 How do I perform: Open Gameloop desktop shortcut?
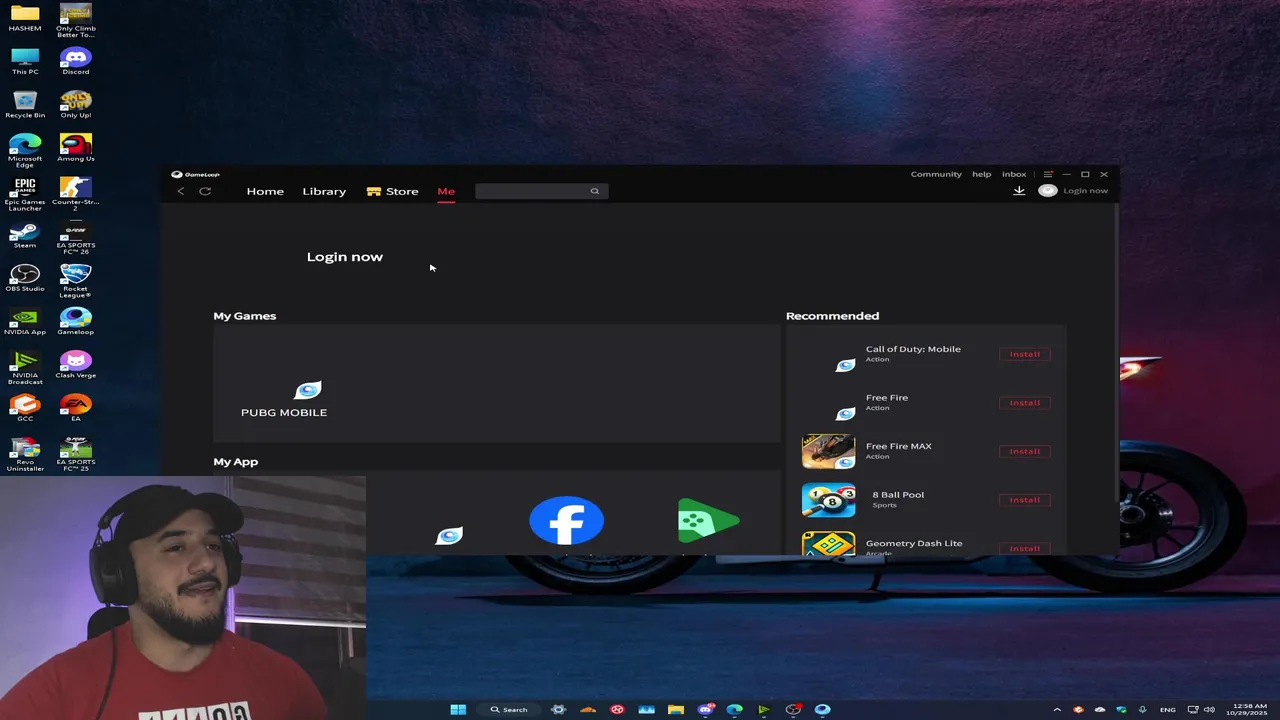75,322
